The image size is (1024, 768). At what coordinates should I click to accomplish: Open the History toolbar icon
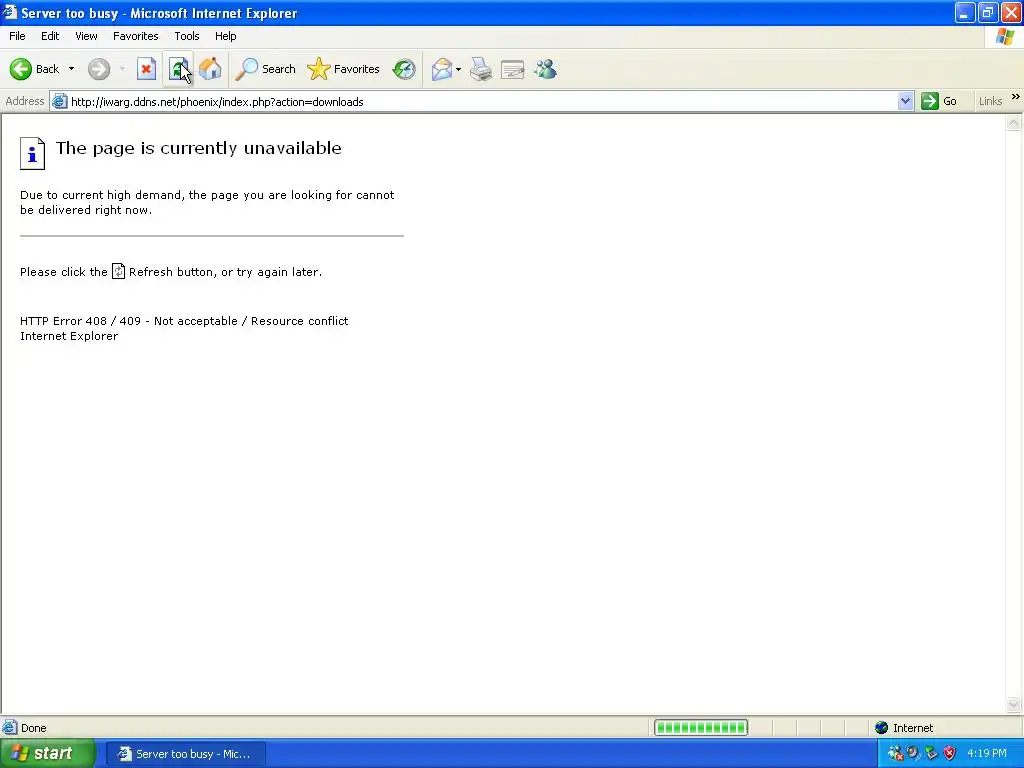(x=404, y=69)
